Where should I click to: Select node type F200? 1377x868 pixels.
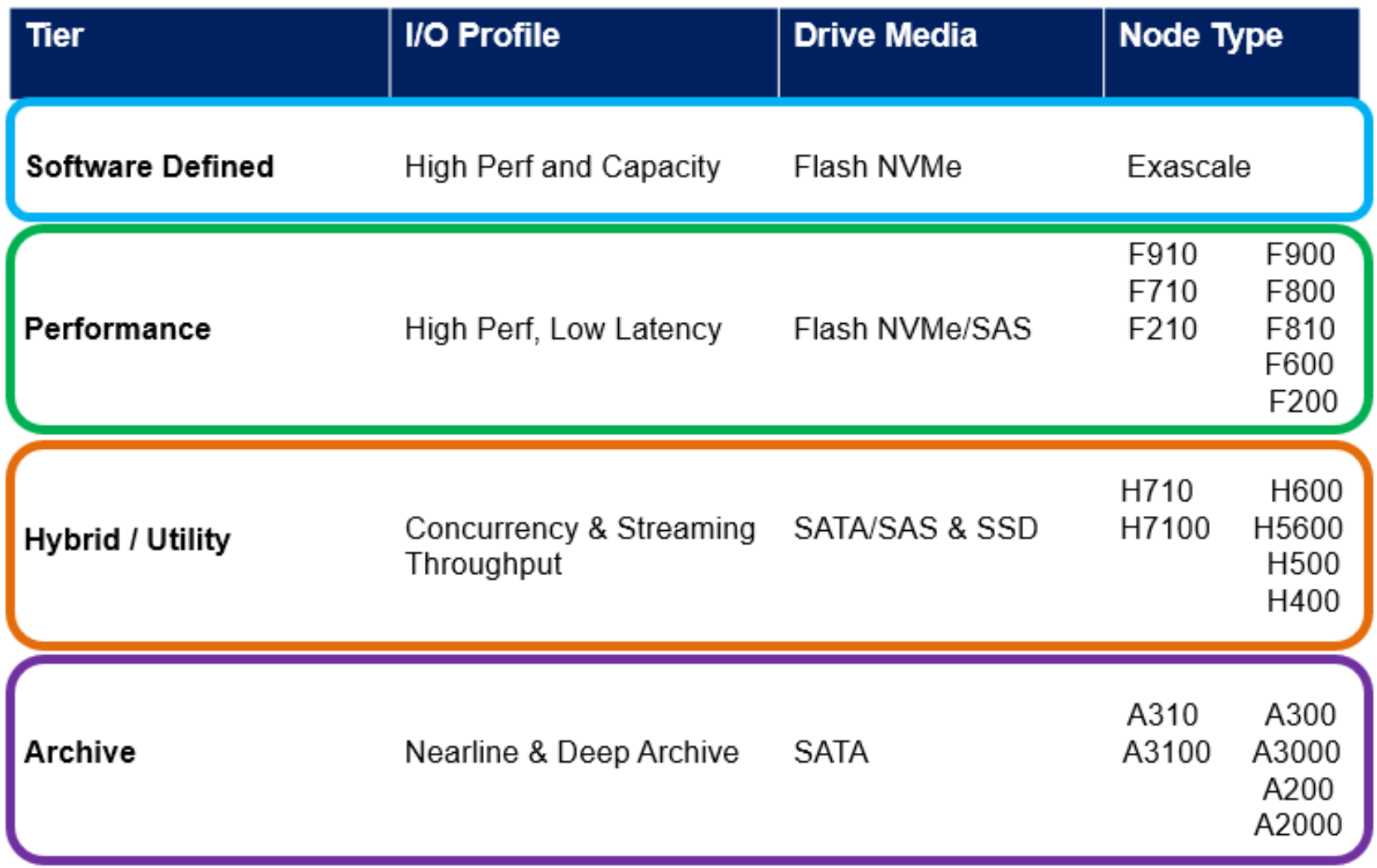coord(1303,401)
